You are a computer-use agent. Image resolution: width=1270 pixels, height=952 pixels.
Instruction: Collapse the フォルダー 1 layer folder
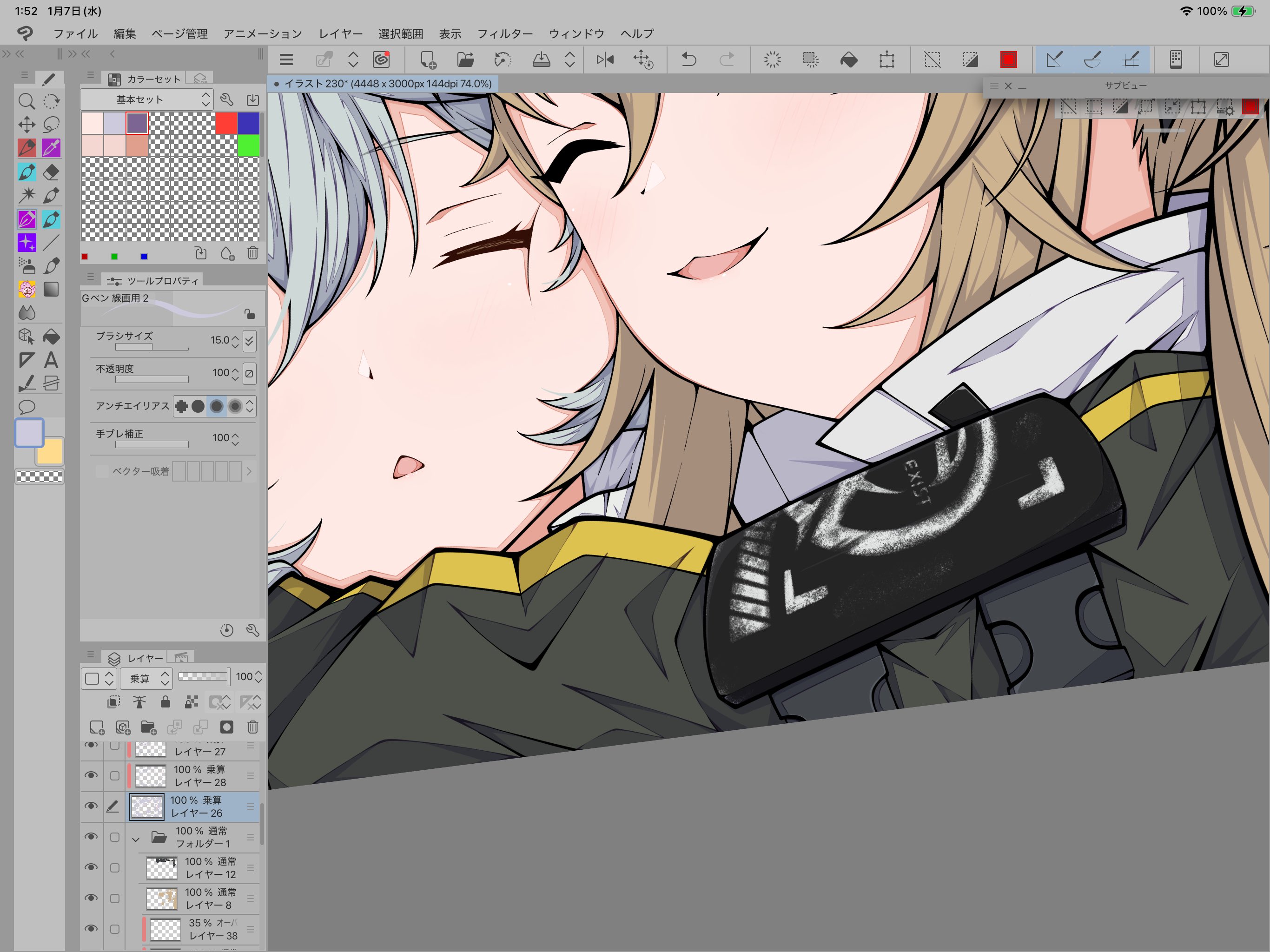pos(135,839)
